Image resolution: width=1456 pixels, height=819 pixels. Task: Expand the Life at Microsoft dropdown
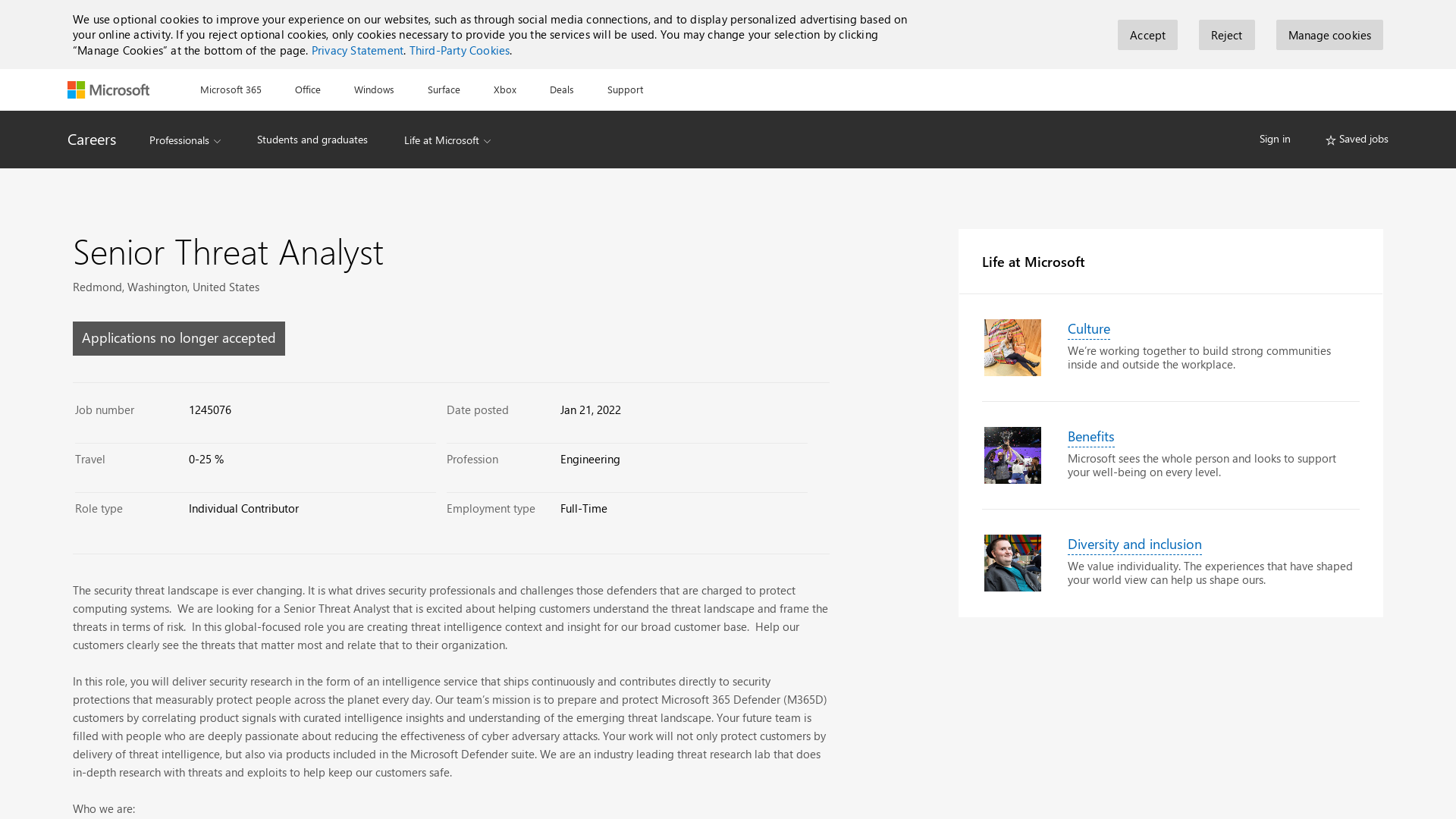447,140
